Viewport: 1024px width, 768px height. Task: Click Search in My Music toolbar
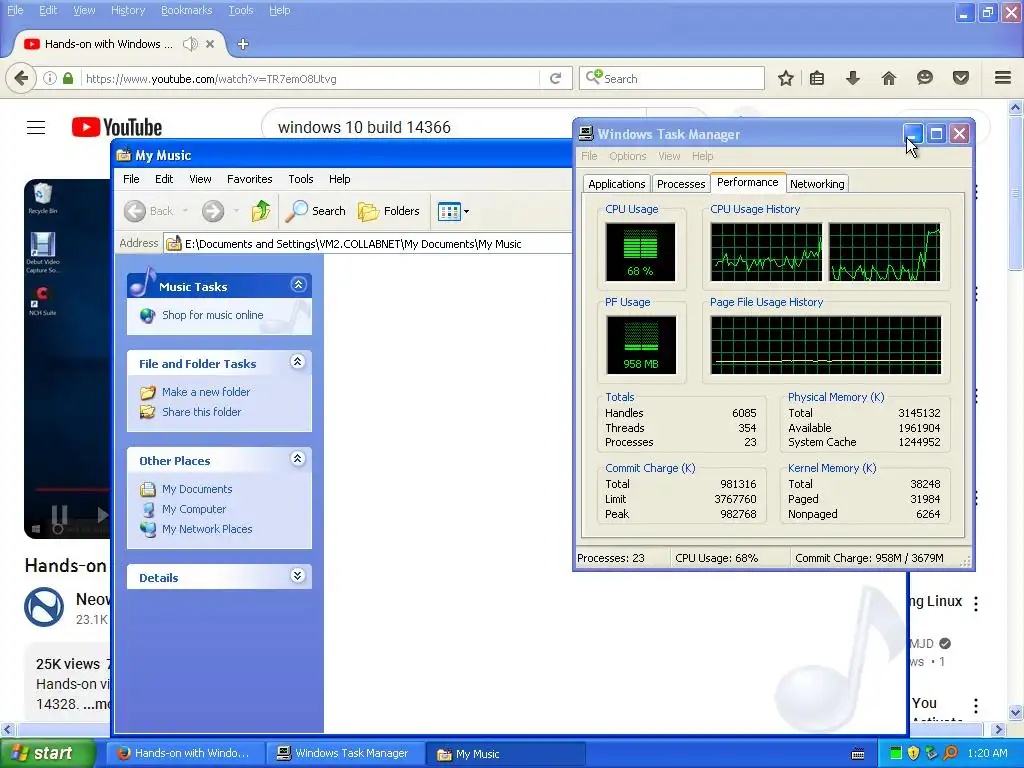pyautogui.click(x=316, y=211)
